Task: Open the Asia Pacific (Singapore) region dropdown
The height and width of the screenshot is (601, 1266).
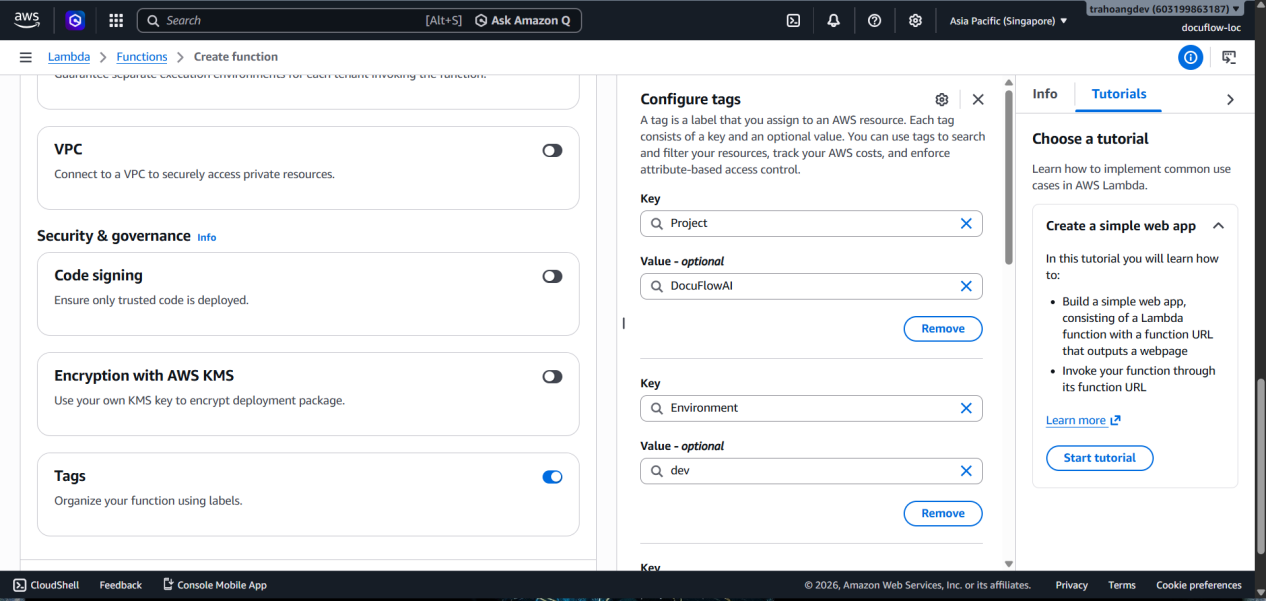Action: pyautogui.click(x=1008, y=21)
